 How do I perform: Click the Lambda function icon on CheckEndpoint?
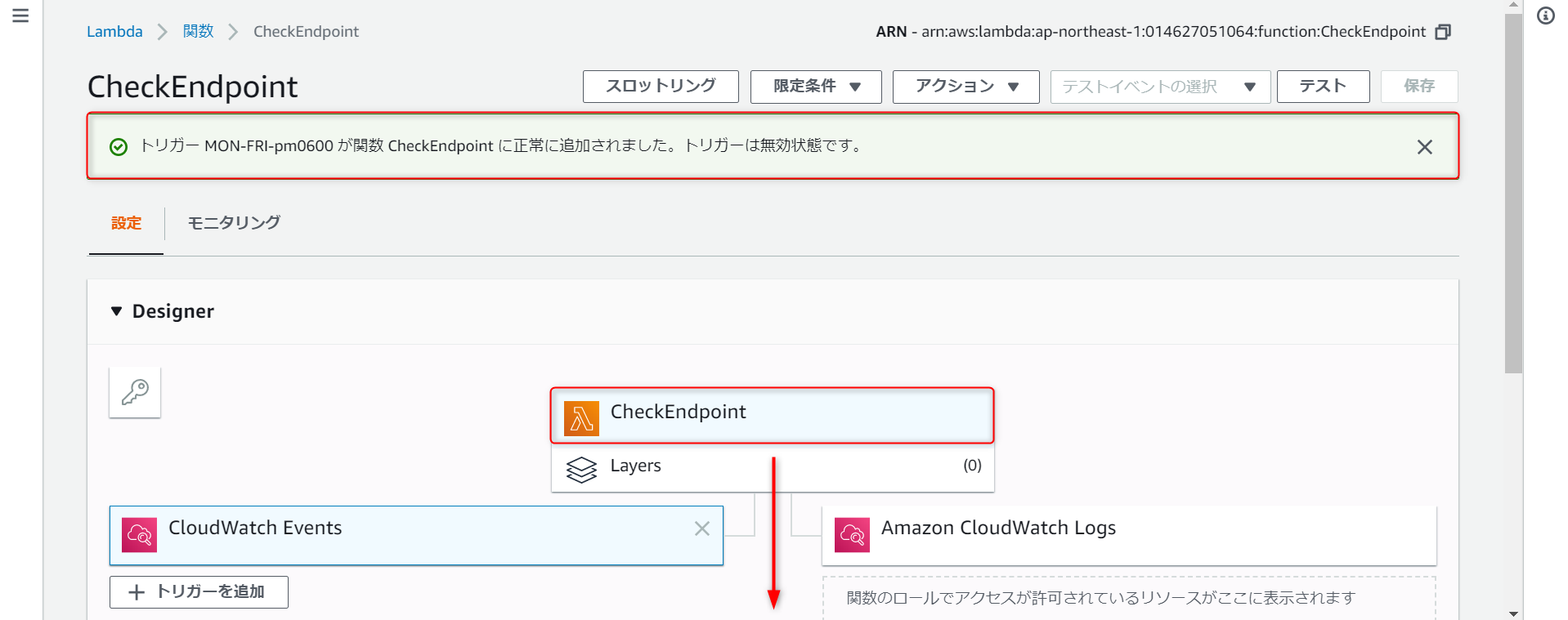(581, 419)
